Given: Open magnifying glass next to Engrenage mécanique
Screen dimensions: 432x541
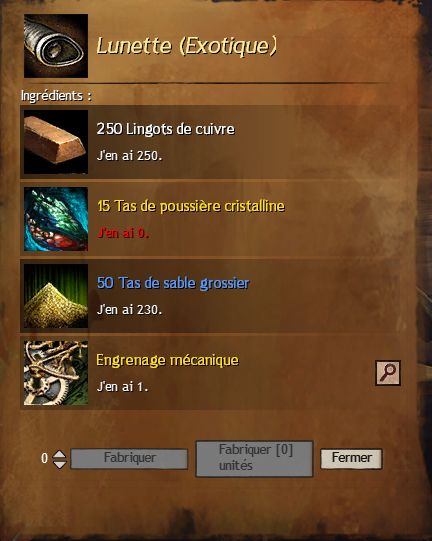Looking at the screenshot, I should click(388, 373).
